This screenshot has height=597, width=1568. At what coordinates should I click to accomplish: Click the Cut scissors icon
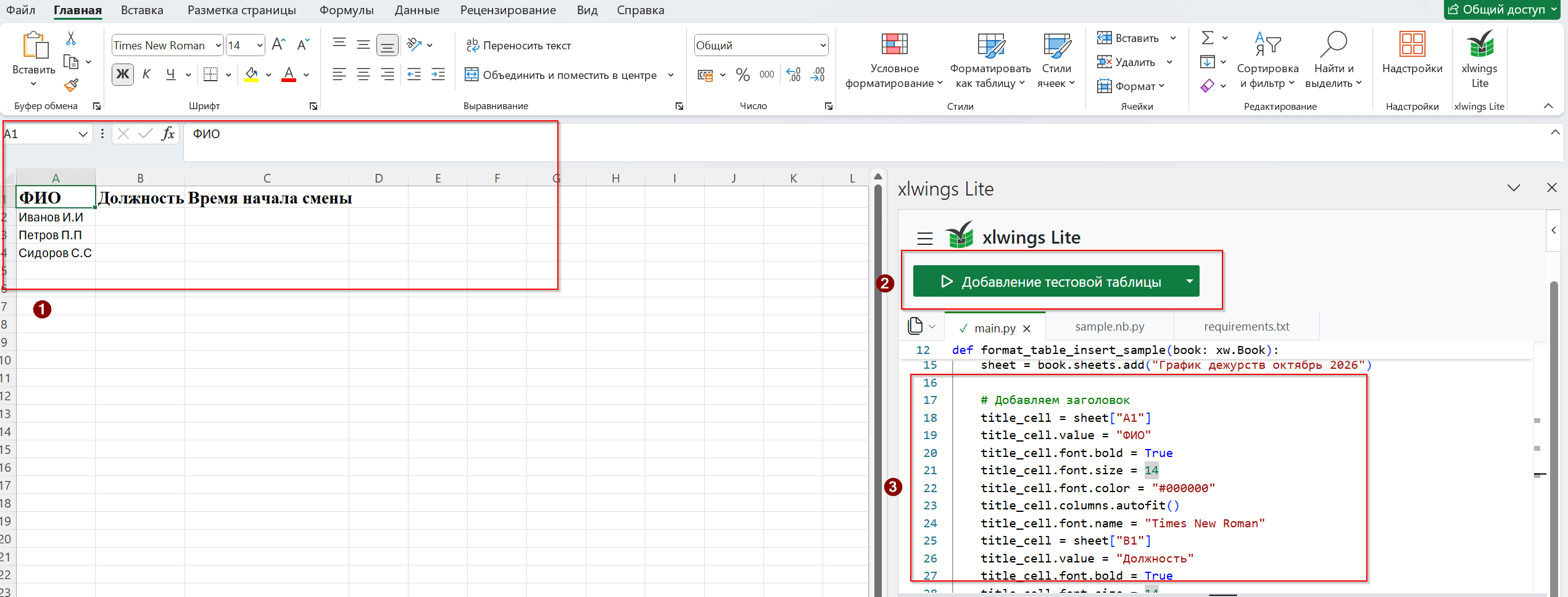tap(71, 39)
